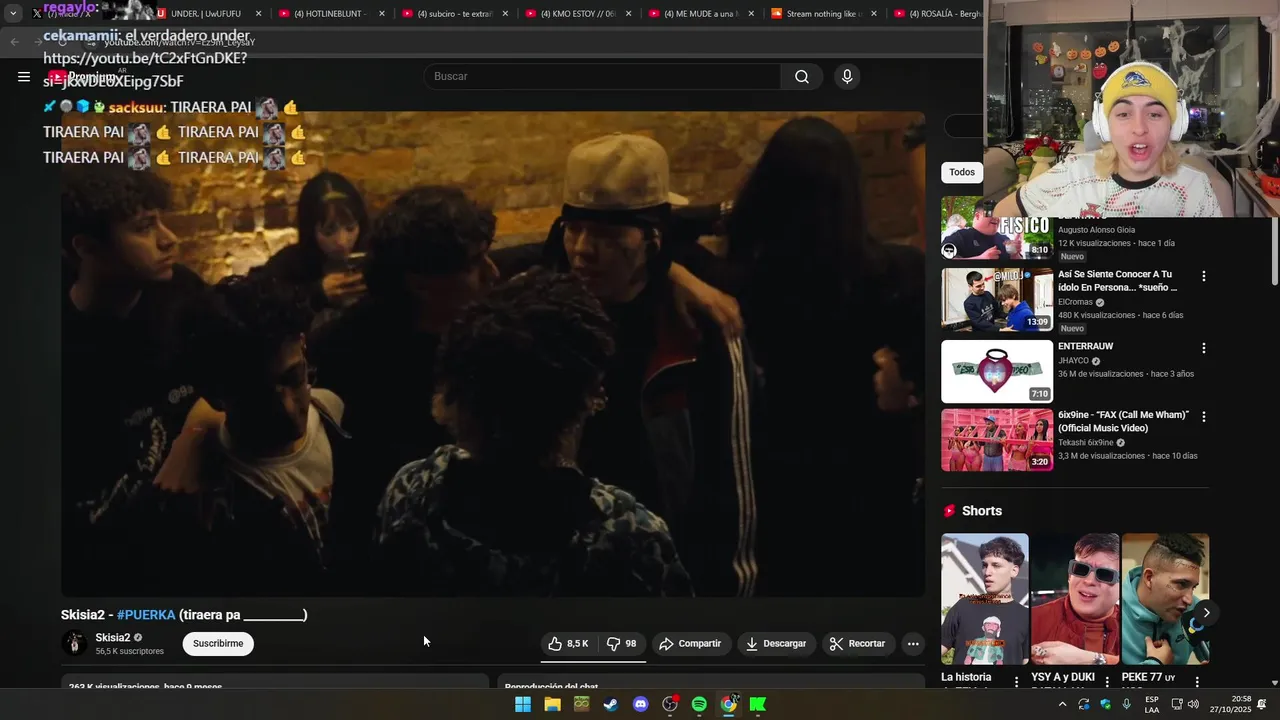Open Windows Security shield tray icon

1105,704
